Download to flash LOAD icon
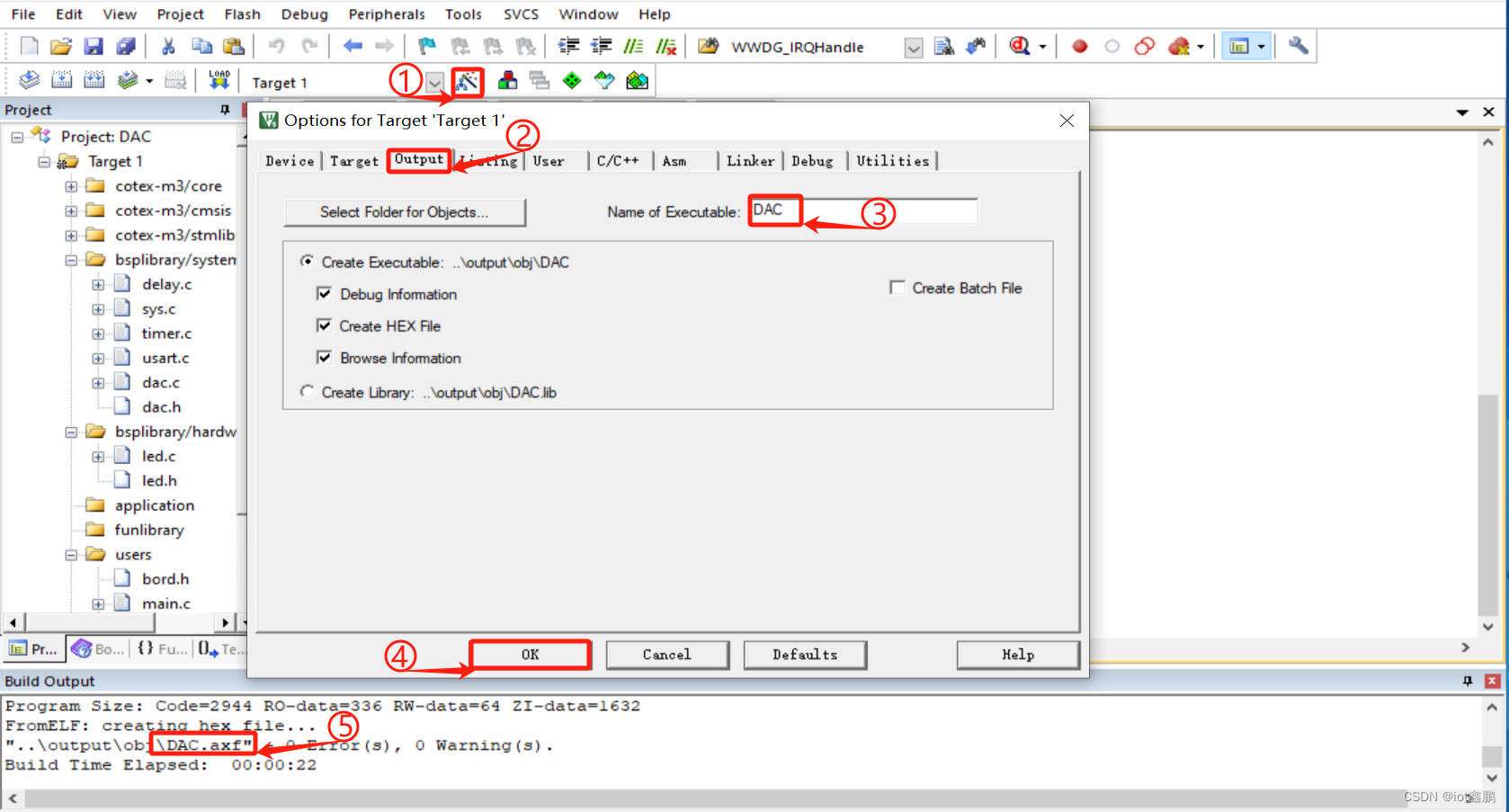Viewport: 1509px width, 812px height. coord(219,81)
